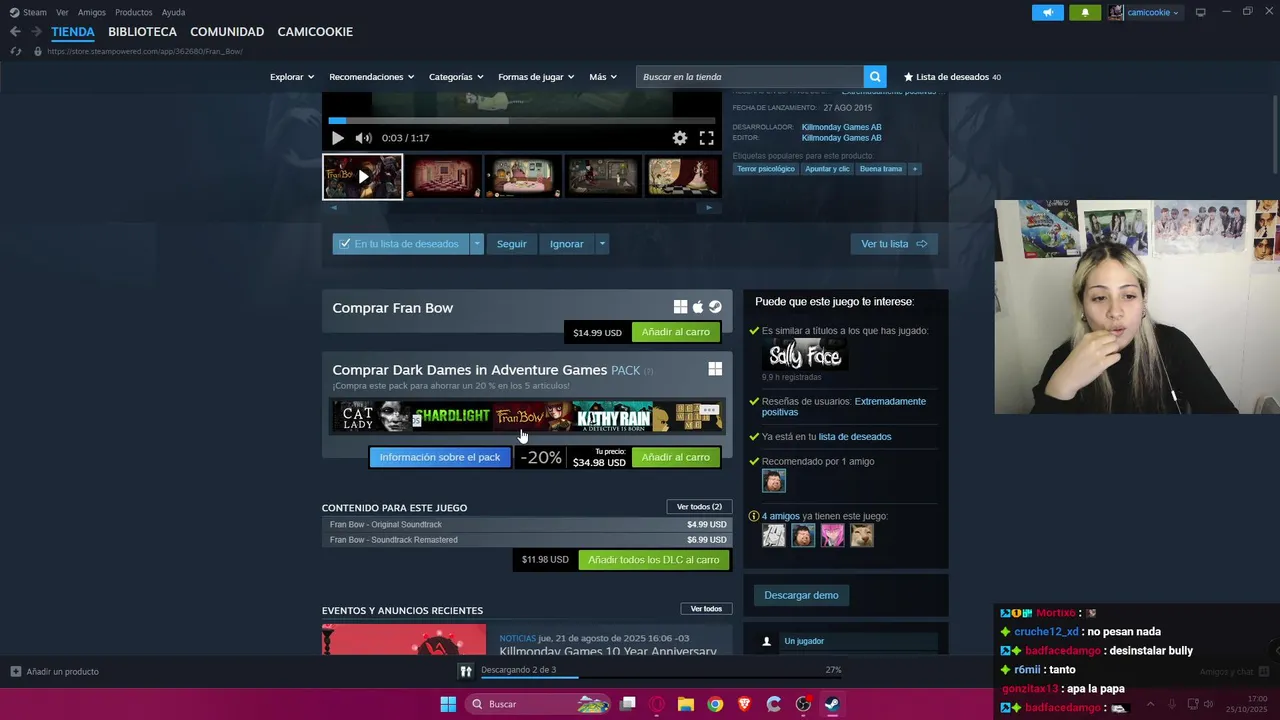This screenshot has height=720, width=1280.
Task: Open Formas de jugar dropdown
Action: click(x=536, y=77)
